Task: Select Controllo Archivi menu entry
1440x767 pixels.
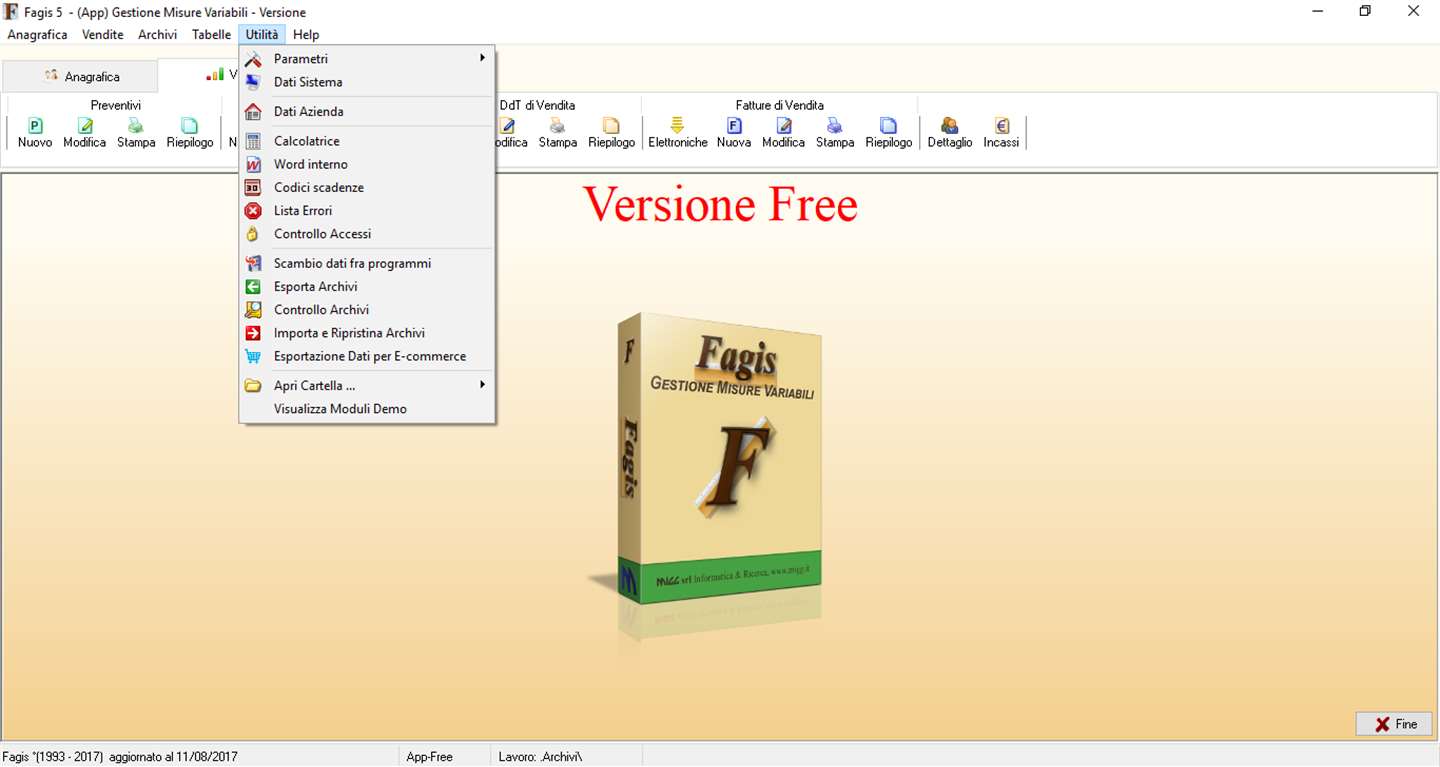Action: (x=367, y=310)
